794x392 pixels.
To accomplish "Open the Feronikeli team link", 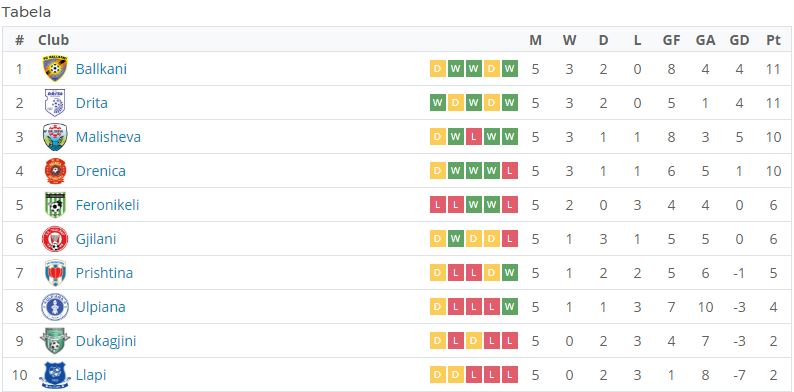I will tap(107, 205).
